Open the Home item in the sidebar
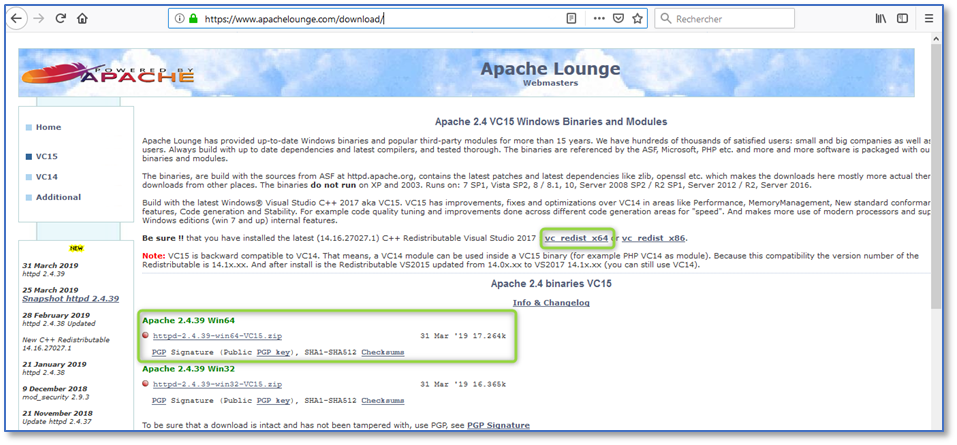 coord(48,127)
